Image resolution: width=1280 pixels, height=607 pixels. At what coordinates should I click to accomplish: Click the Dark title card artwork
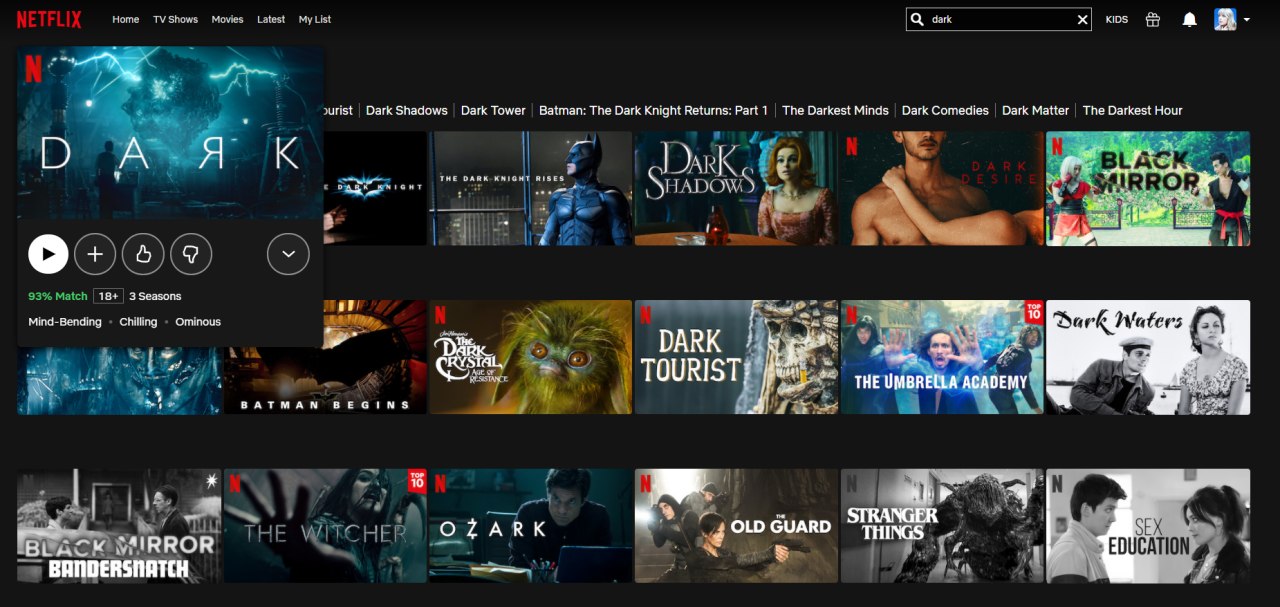170,132
